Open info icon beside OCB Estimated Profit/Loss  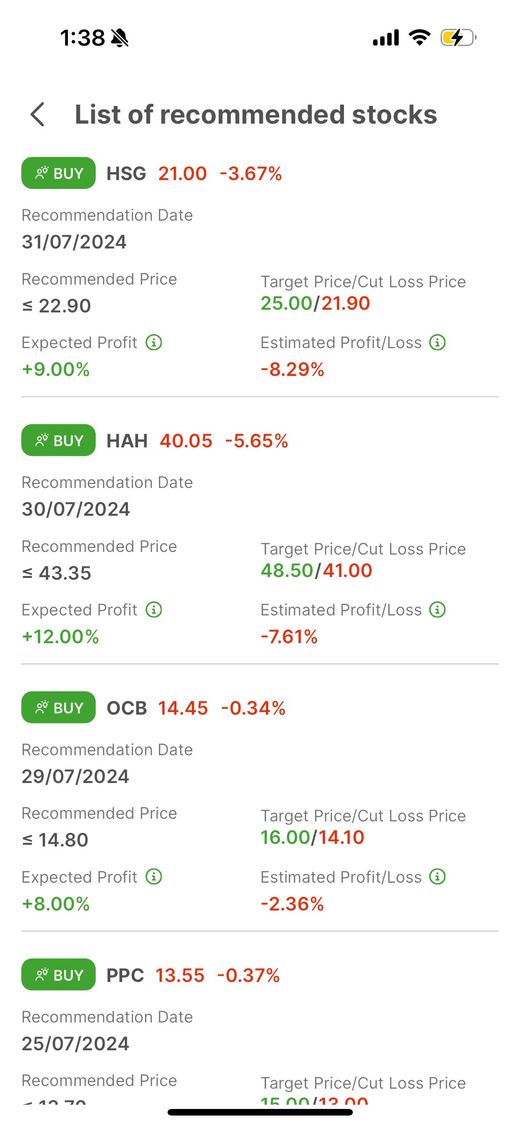coord(438,877)
